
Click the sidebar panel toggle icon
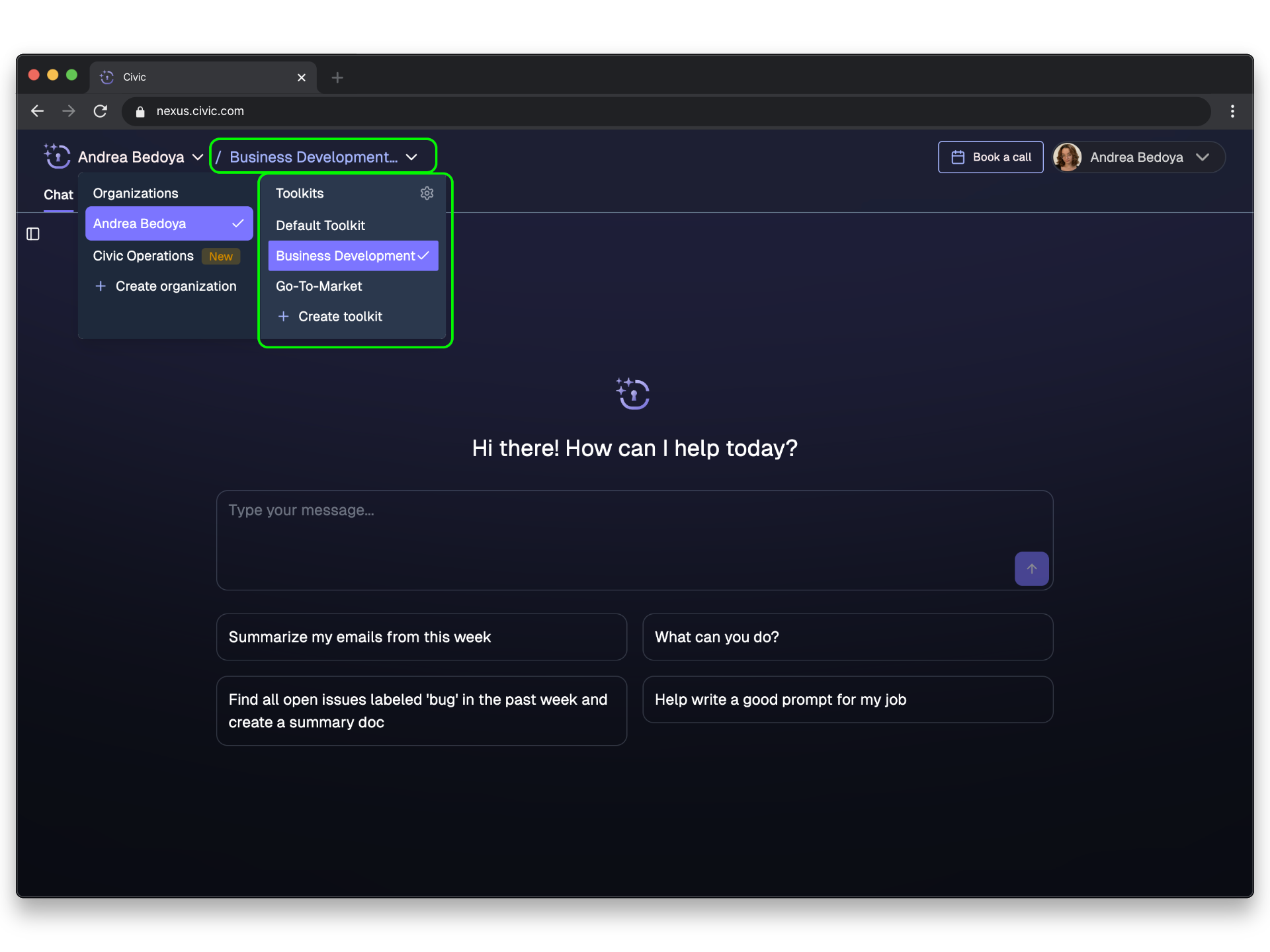click(x=33, y=234)
